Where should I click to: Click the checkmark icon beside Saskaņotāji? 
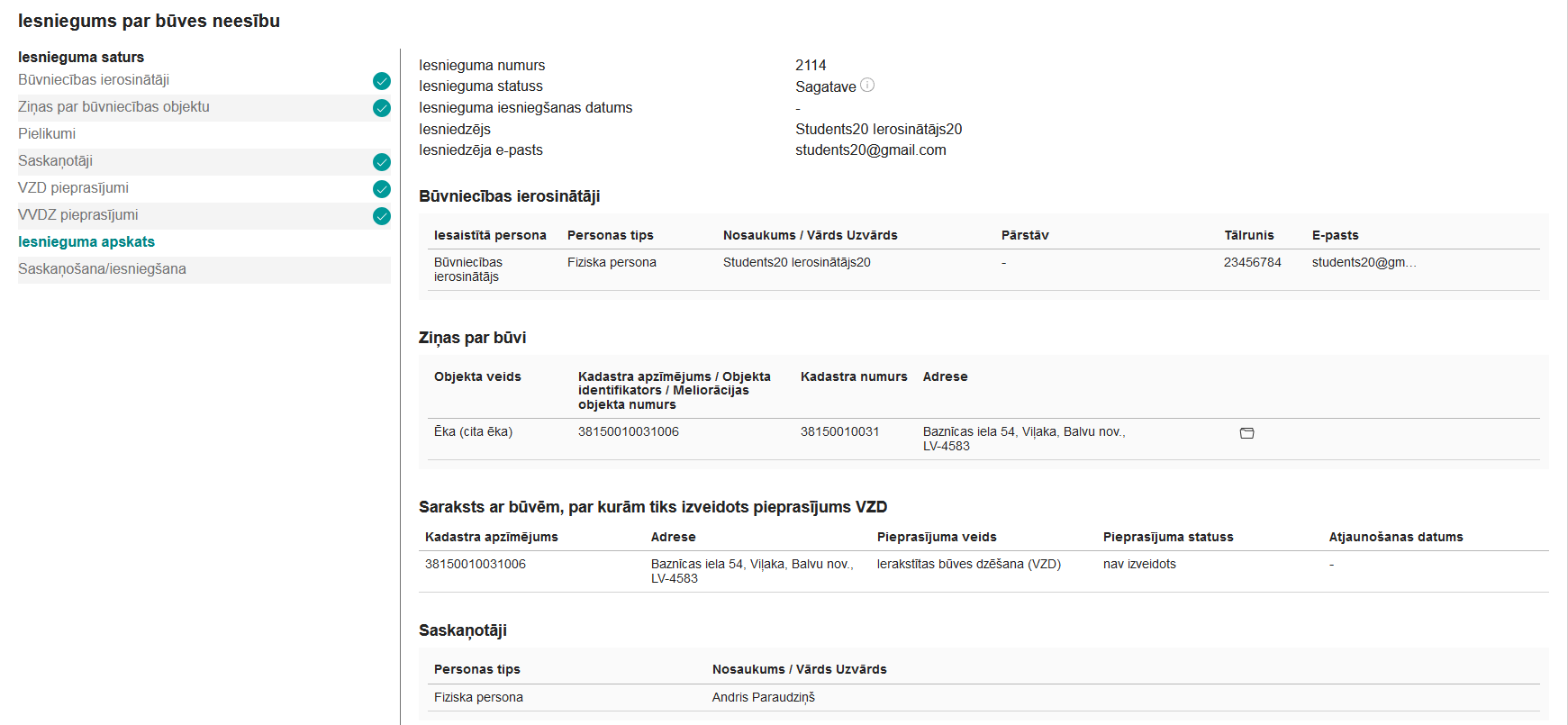(x=382, y=162)
